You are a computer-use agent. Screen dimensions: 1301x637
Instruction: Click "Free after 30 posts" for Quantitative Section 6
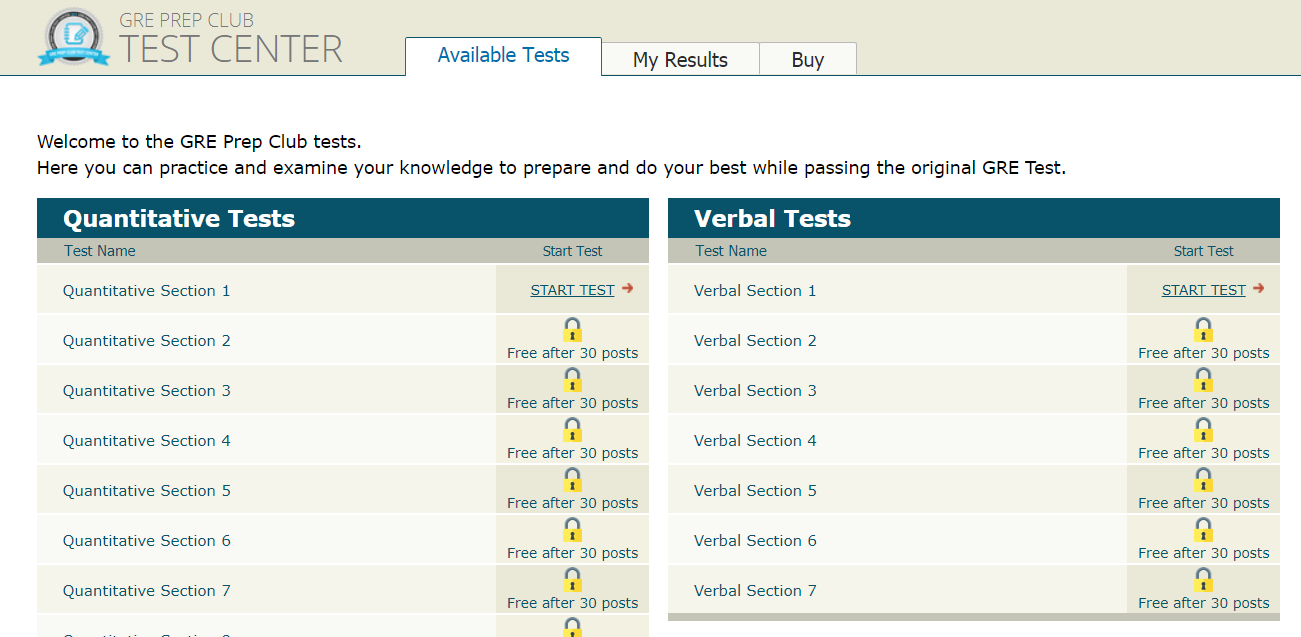point(572,553)
